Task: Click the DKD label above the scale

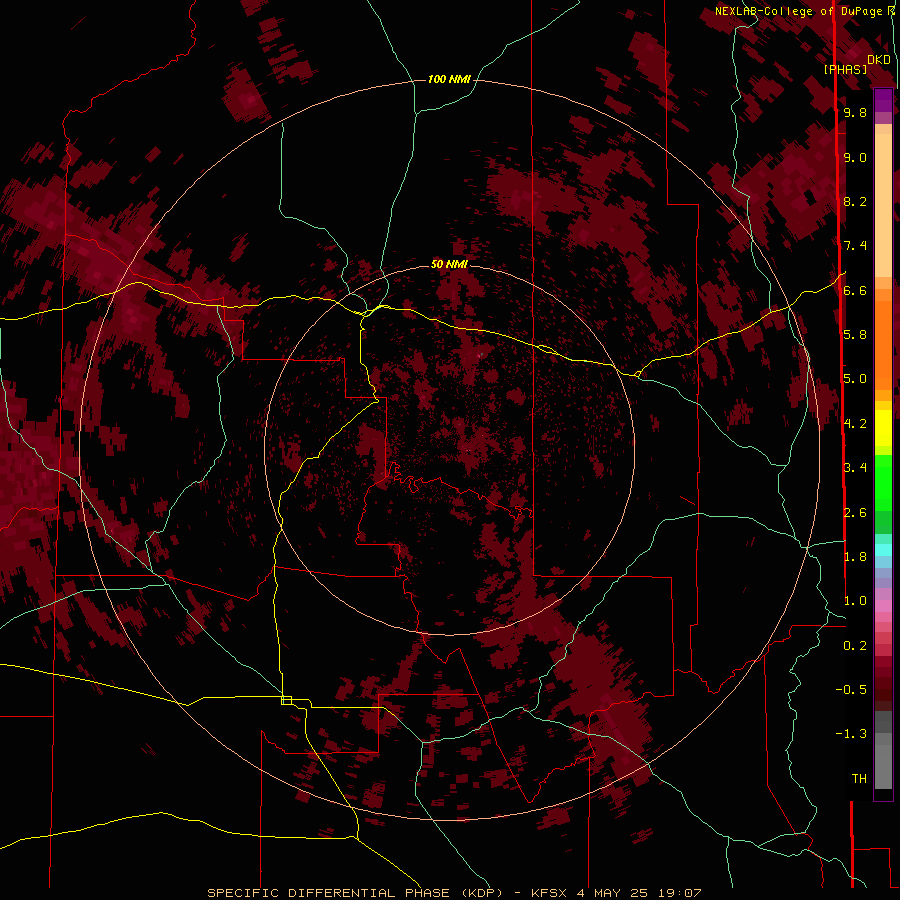Action: tap(879, 60)
